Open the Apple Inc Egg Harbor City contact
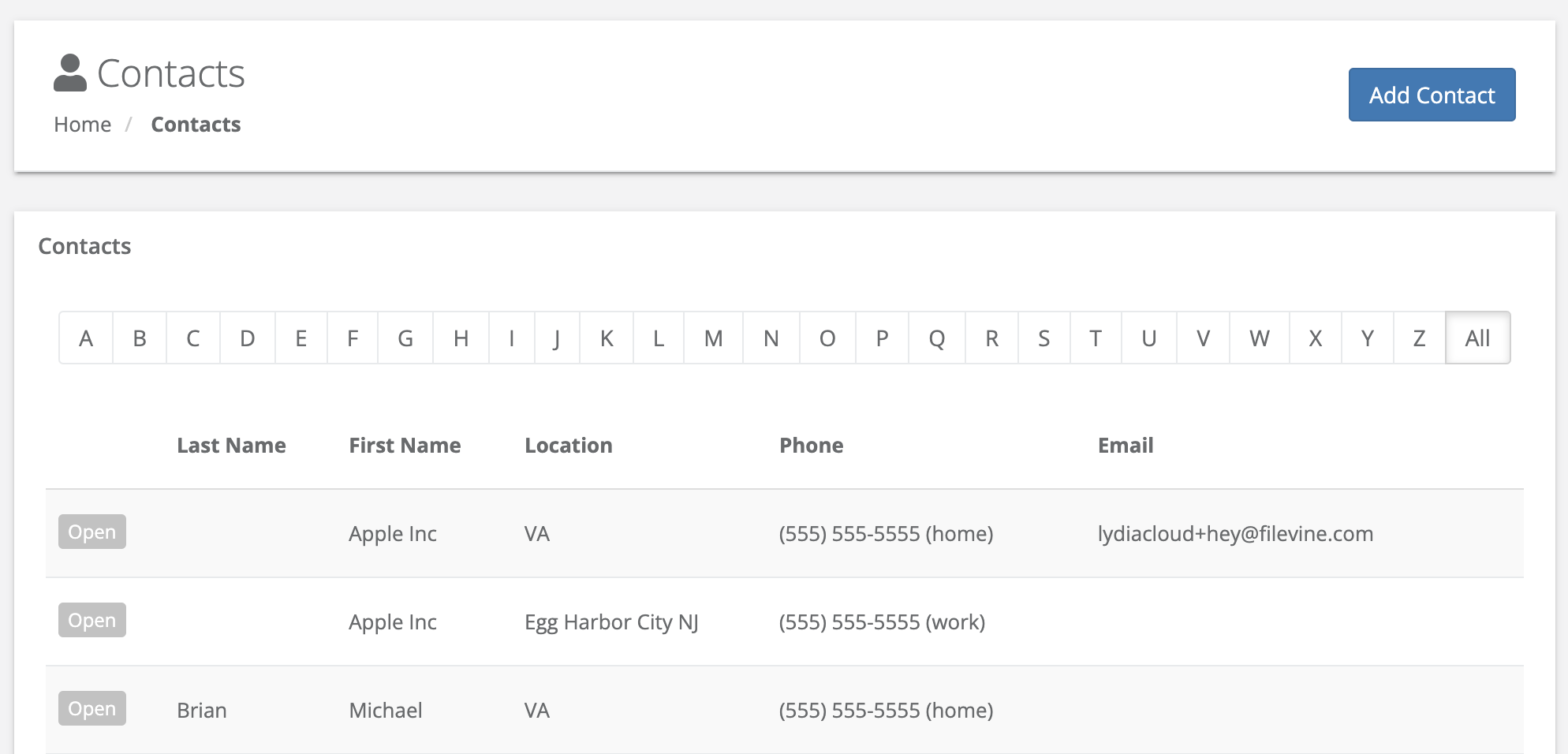This screenshot has height=754, width=1568. [x=92, y=620]
